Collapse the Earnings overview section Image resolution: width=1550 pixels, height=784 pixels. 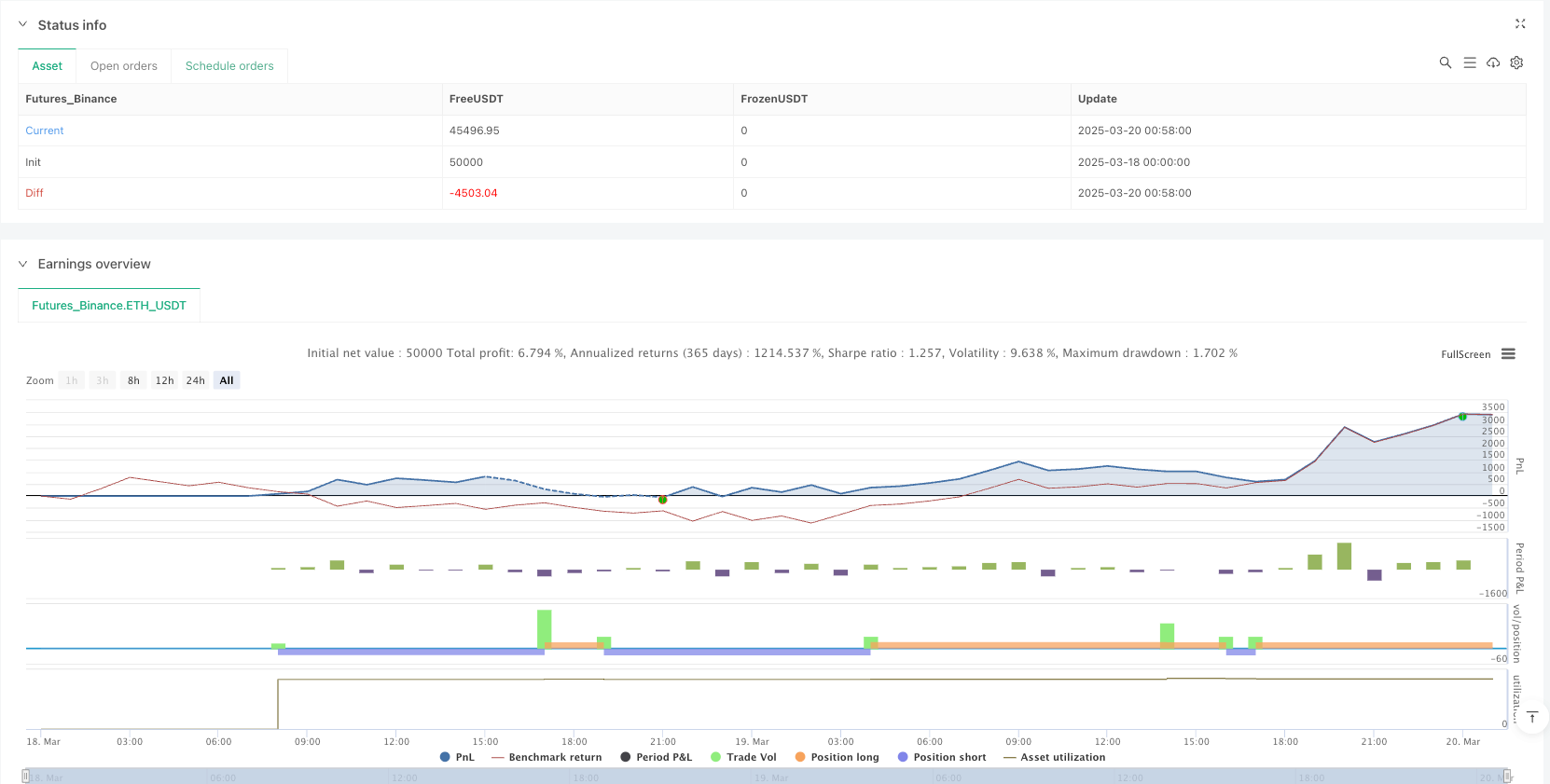point(22,264)
